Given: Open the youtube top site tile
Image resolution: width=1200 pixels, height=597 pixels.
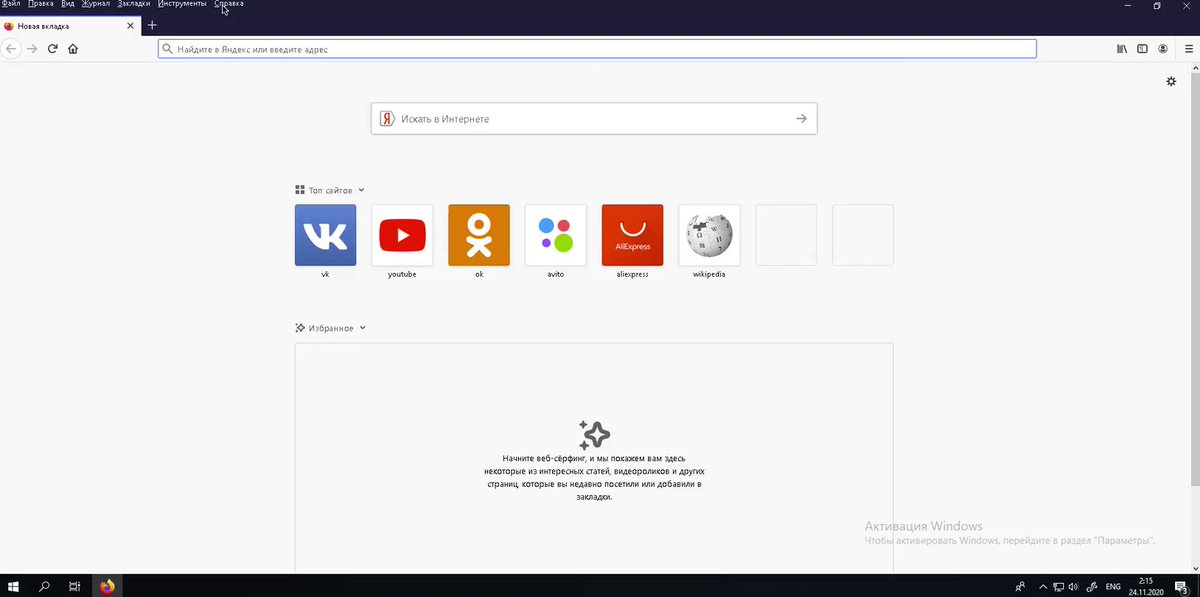Looking at the screenshot, I should pyautogui.click(x=402, y=235).
